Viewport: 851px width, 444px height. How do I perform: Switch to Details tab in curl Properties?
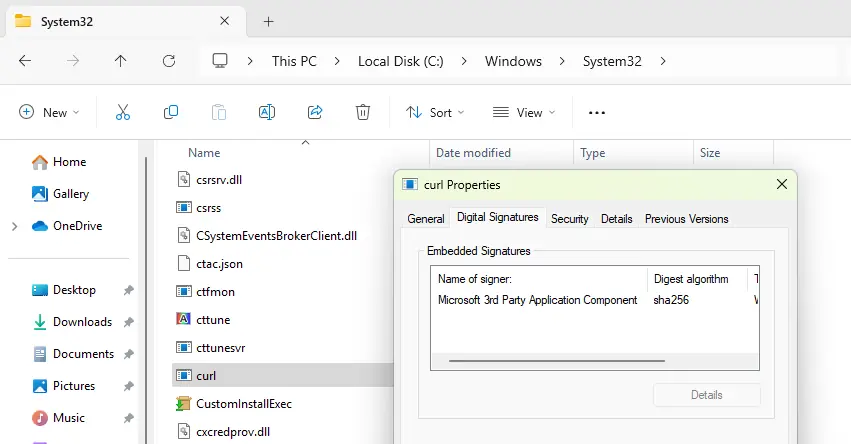[617, 219]
